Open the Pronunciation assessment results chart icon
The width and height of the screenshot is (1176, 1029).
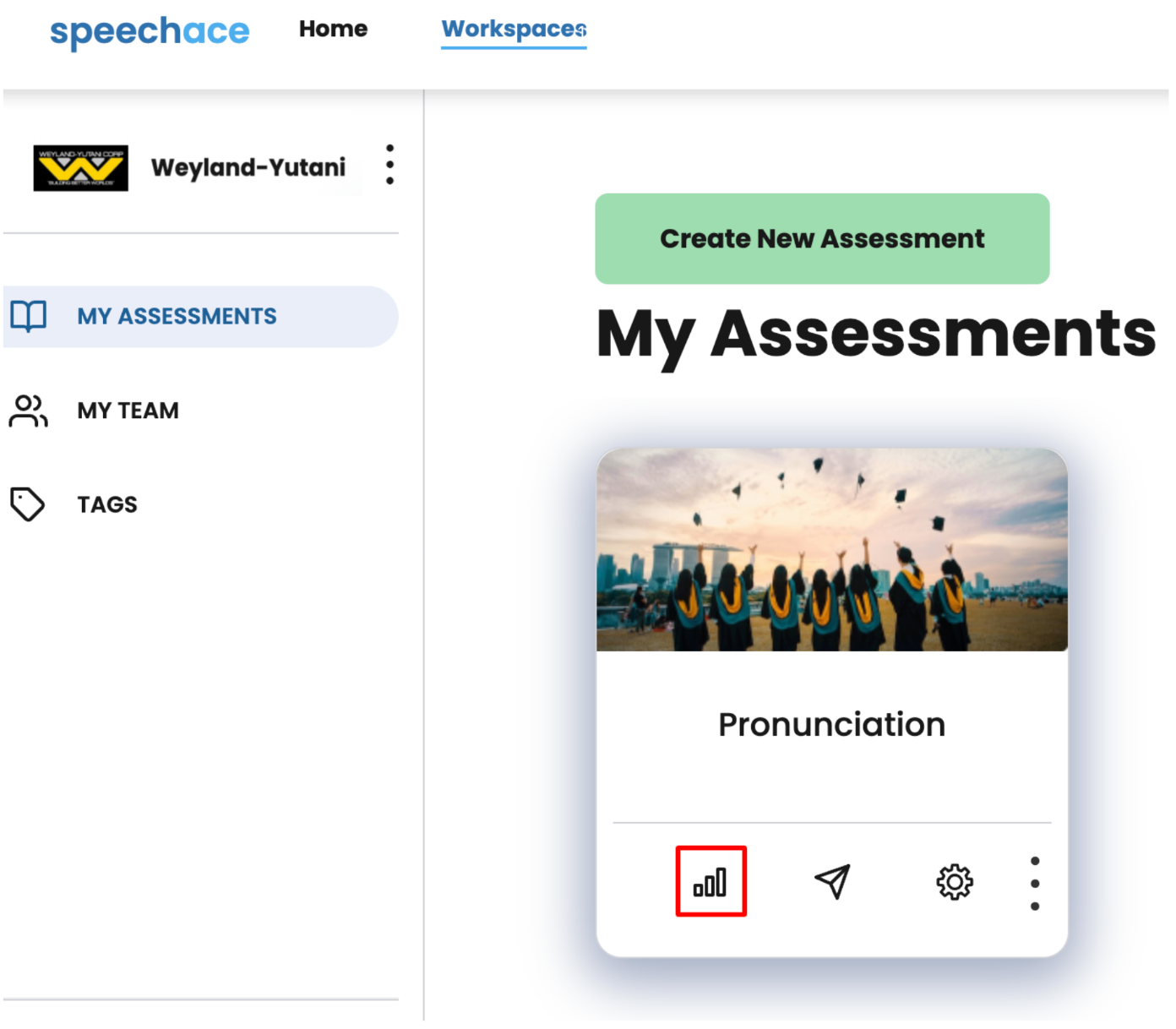pos(710,882)
